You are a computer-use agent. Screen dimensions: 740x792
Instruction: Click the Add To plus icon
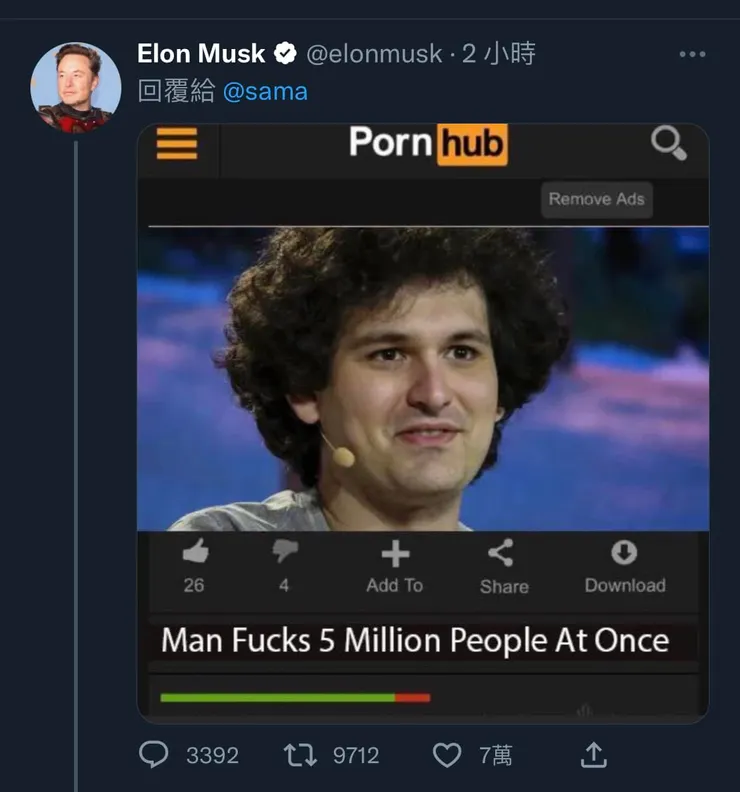(395, 553)
